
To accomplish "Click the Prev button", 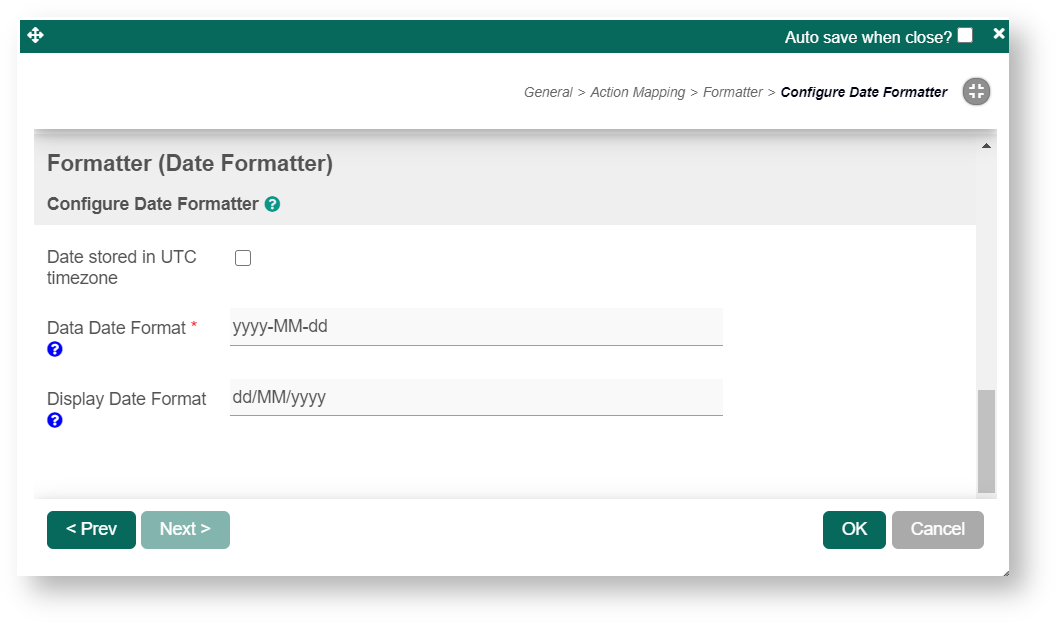I will click(x=91, y=529).
